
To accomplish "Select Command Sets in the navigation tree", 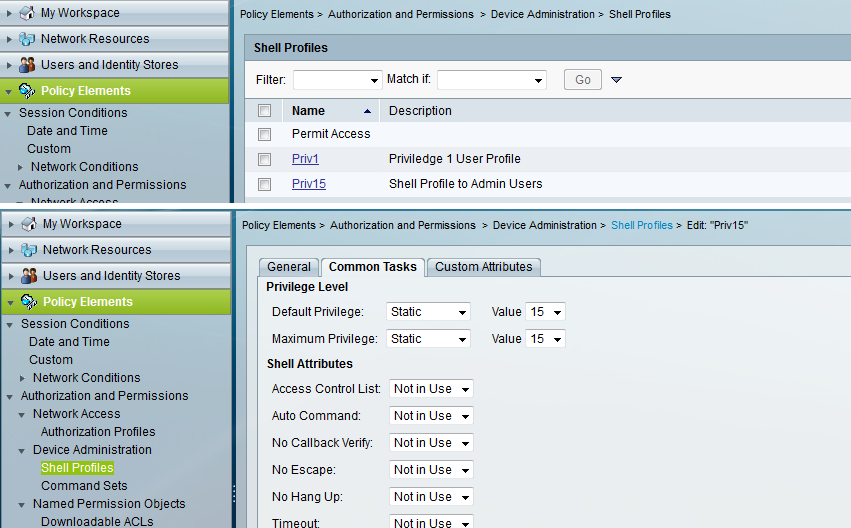I will pyautogui.click(x=84, y=486).
